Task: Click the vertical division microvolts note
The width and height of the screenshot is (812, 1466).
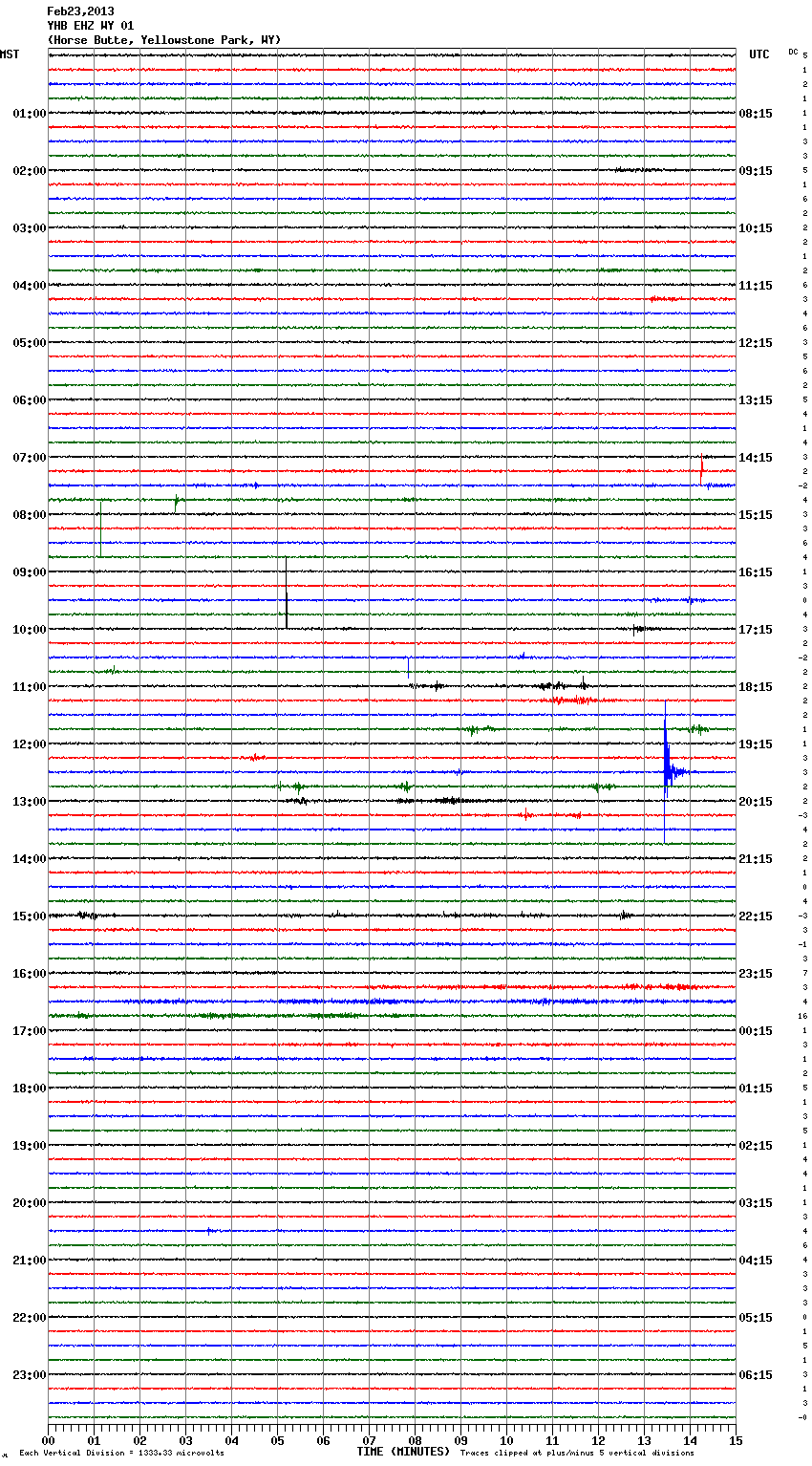Action: 121,1454
